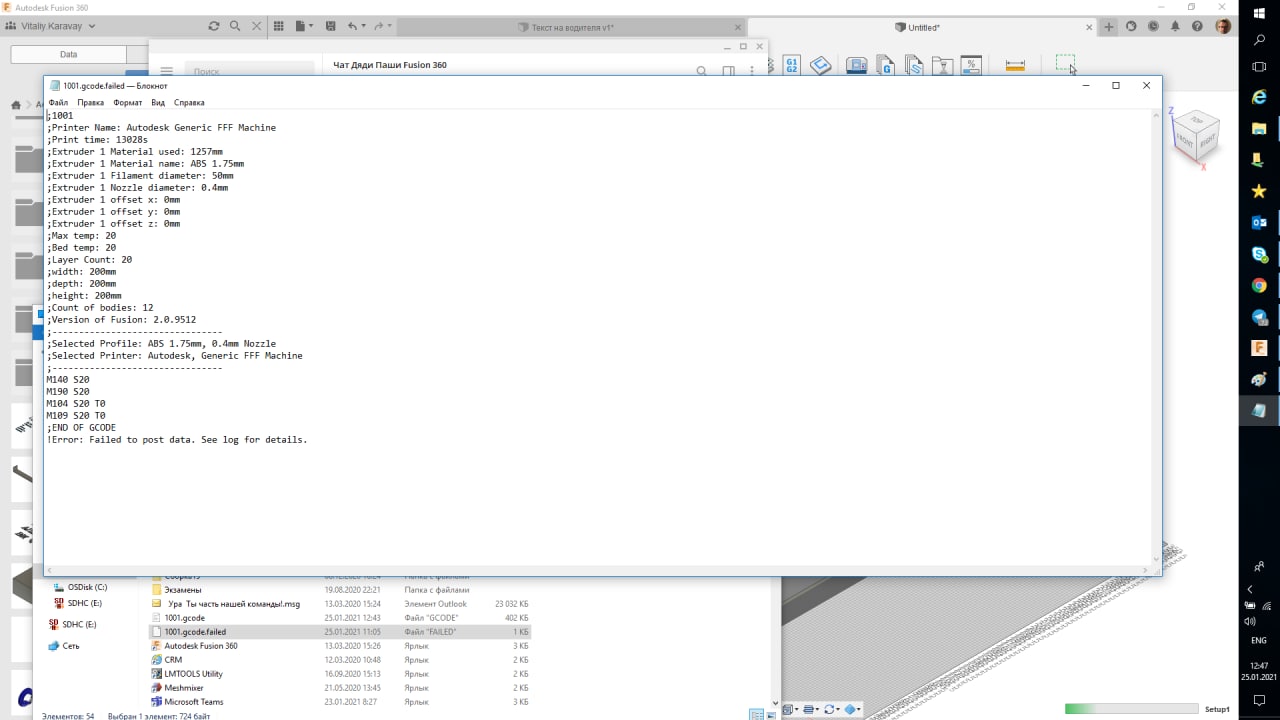The width and height of the screenshot is (1280, 720).
Task: Open search in Fusion 360 top bar
Action: [x=235, y=26]
